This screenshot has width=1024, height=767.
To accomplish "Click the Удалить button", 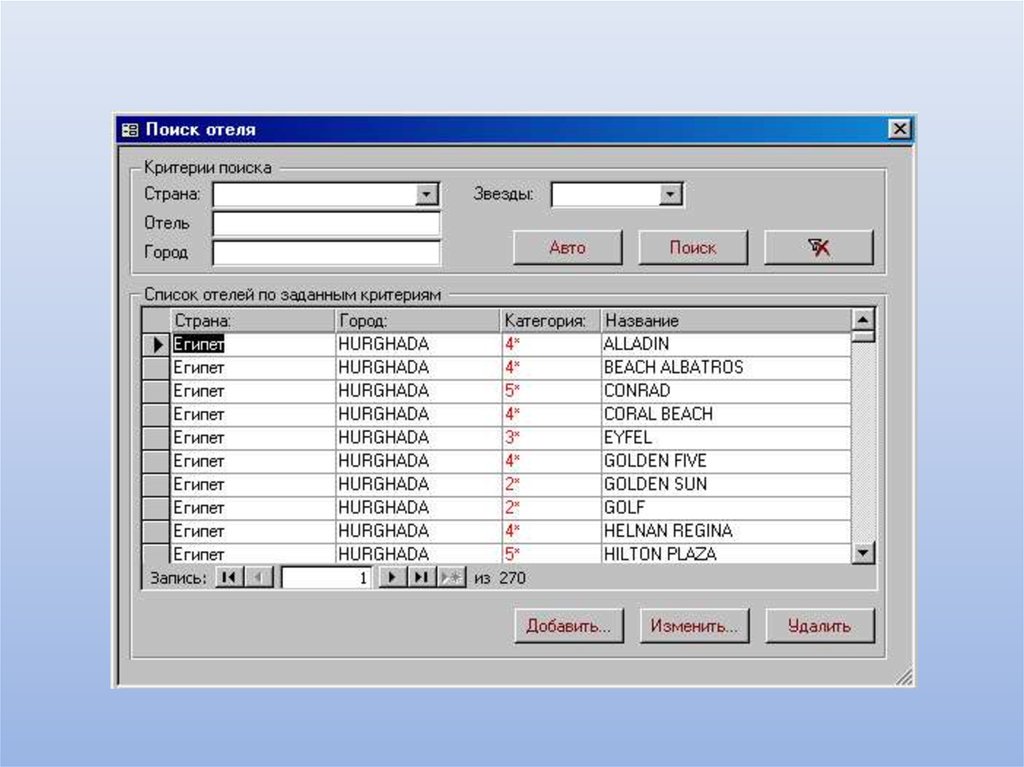I will [x=819, y=627].
